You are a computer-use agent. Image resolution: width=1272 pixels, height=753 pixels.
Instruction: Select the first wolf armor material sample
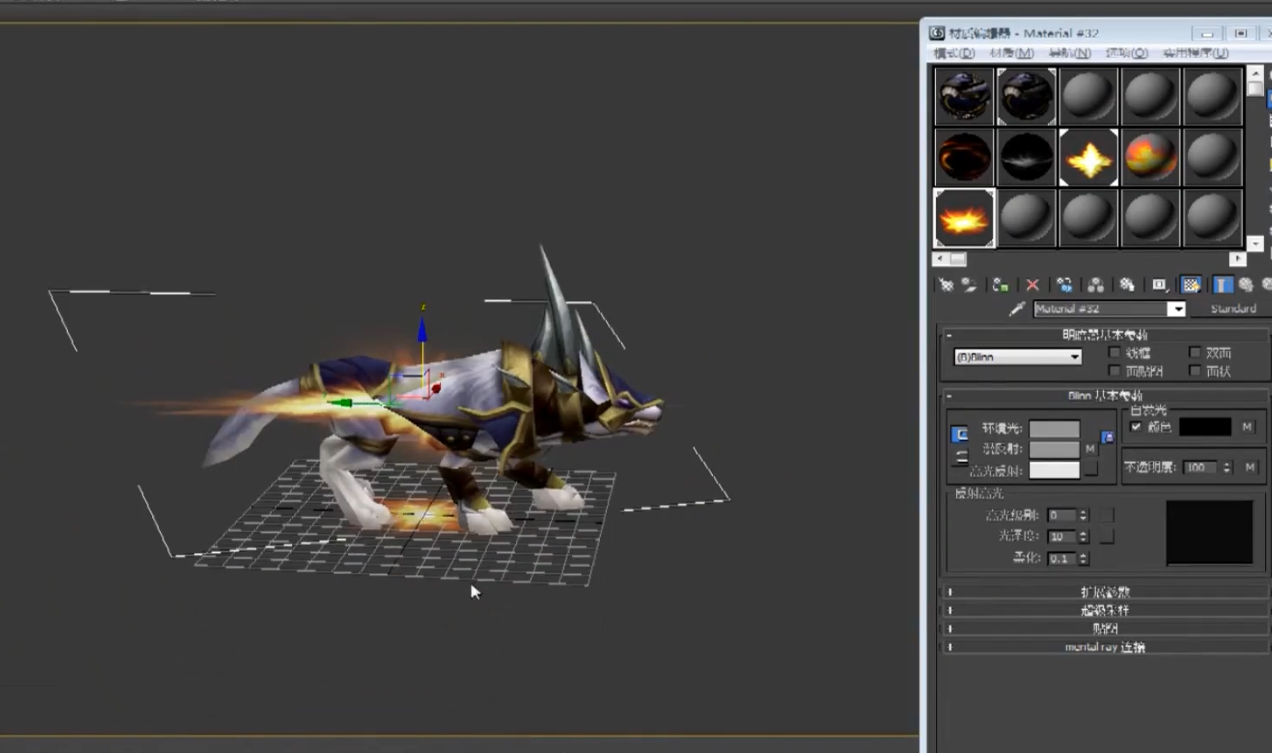click(964, 95)
